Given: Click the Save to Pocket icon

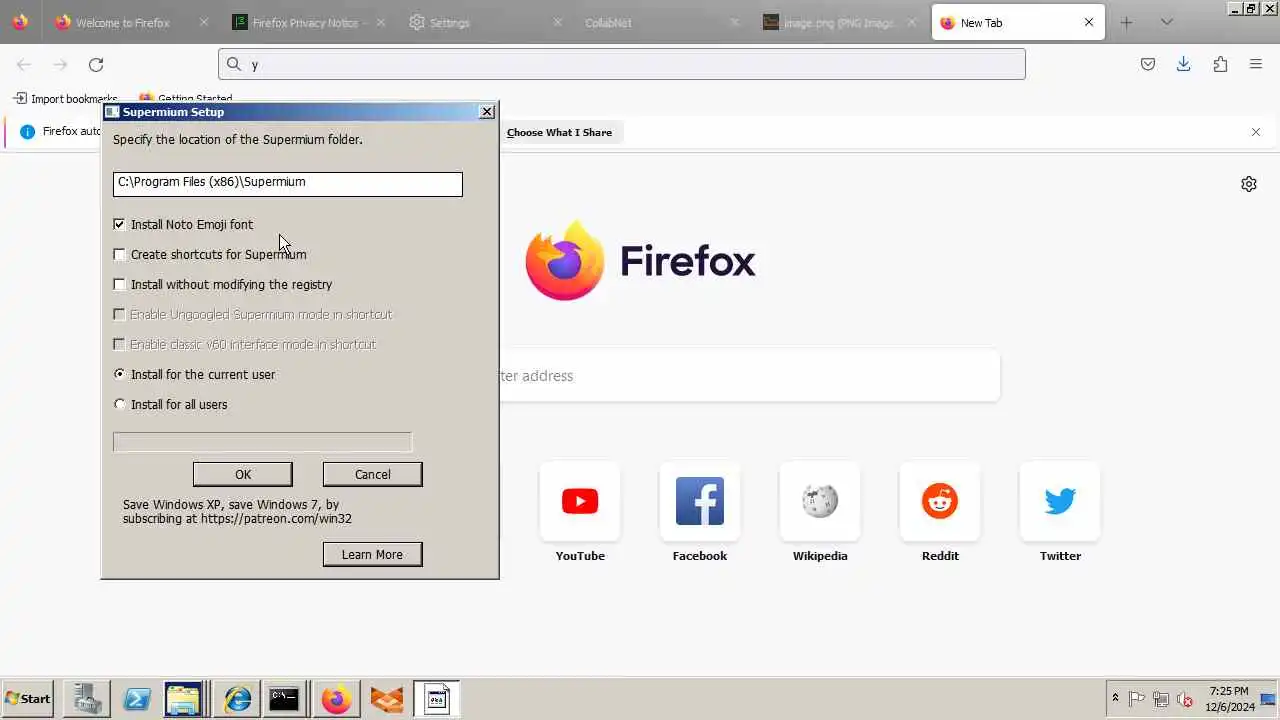Looking at the screenshot, I should (1148, 64).
